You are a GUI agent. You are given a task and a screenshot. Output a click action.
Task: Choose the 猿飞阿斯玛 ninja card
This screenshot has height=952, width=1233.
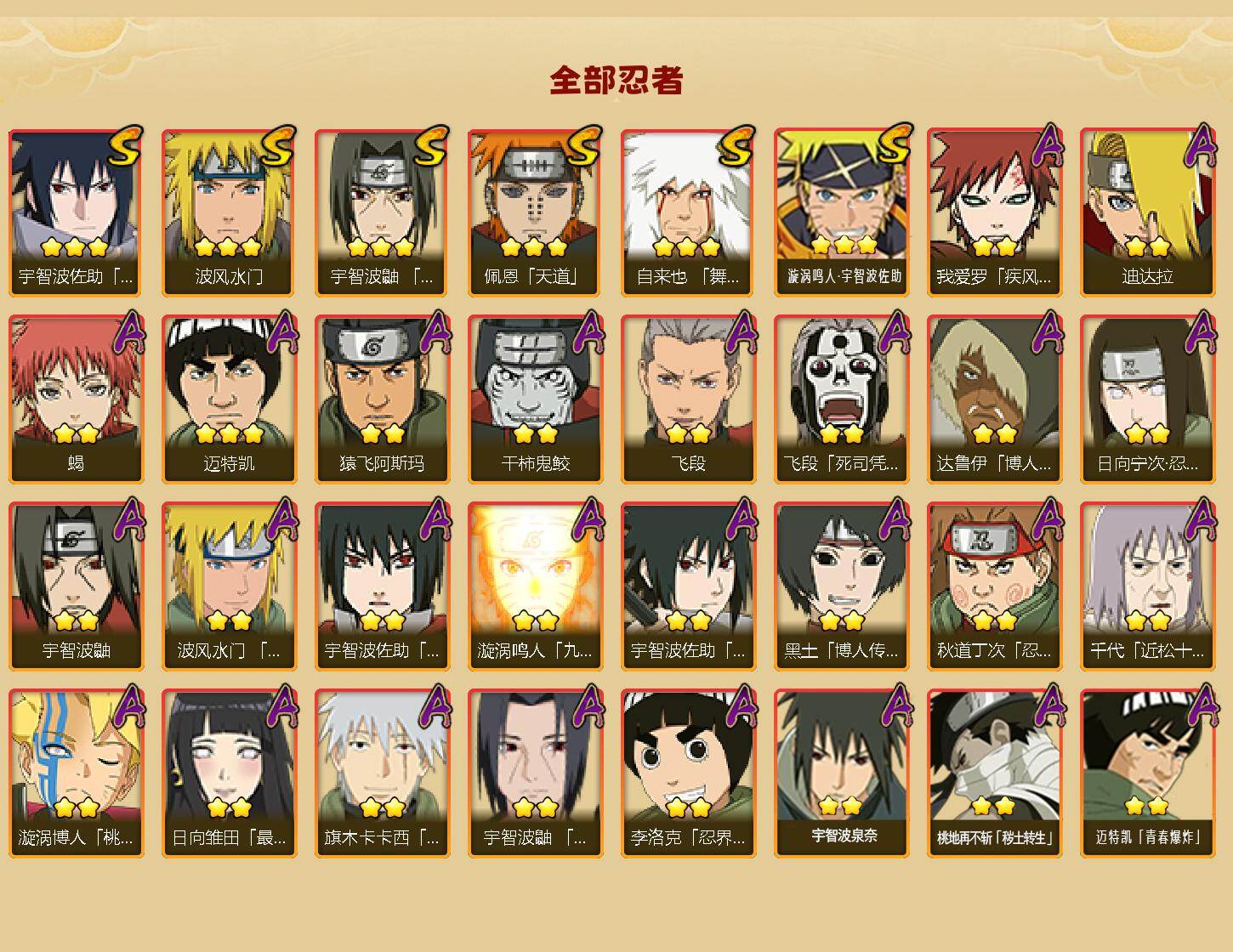(382, 399)
